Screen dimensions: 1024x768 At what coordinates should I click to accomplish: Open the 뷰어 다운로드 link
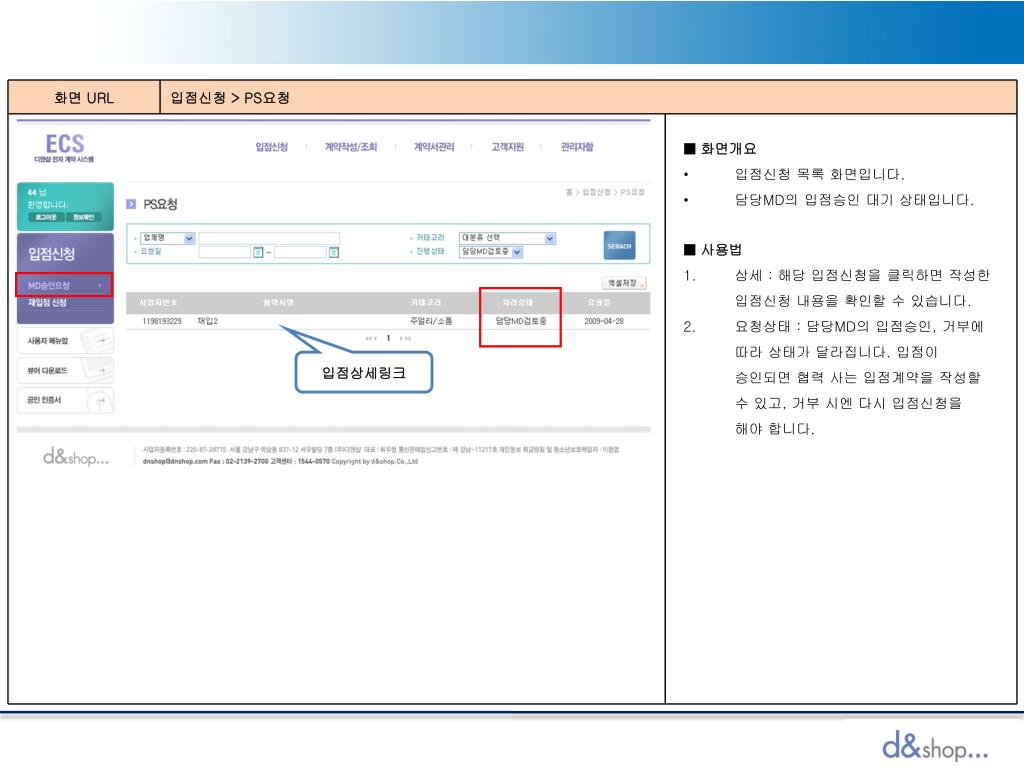pyautogui.click(x=65, y=370)
